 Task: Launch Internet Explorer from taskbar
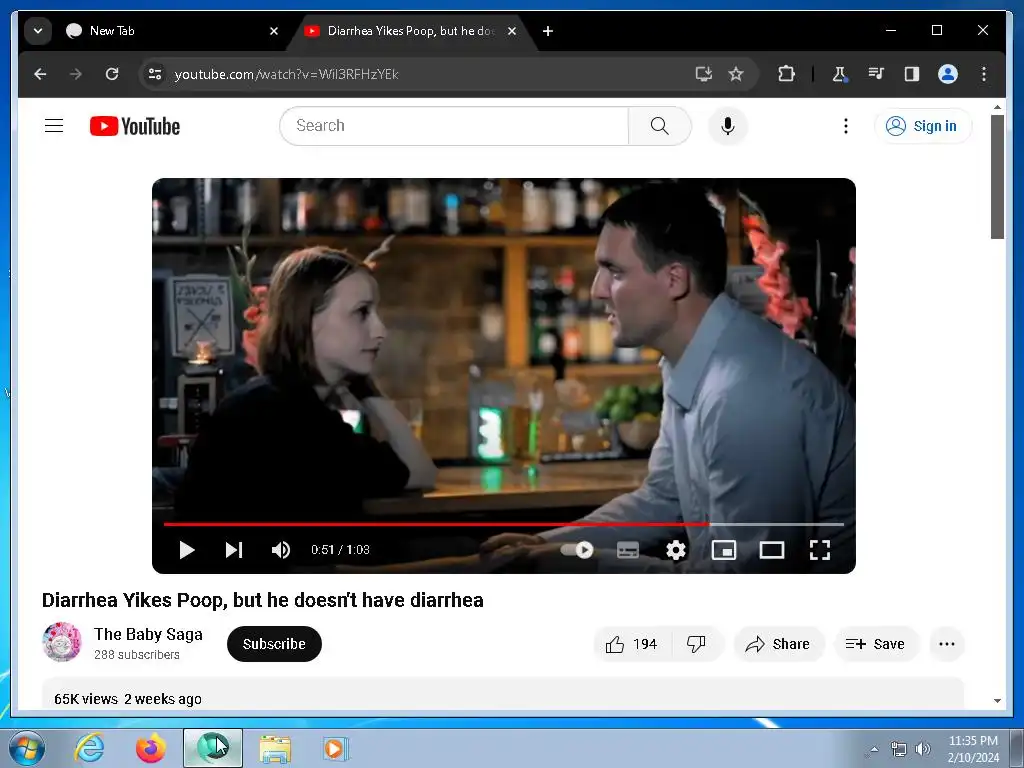point(89,748)
